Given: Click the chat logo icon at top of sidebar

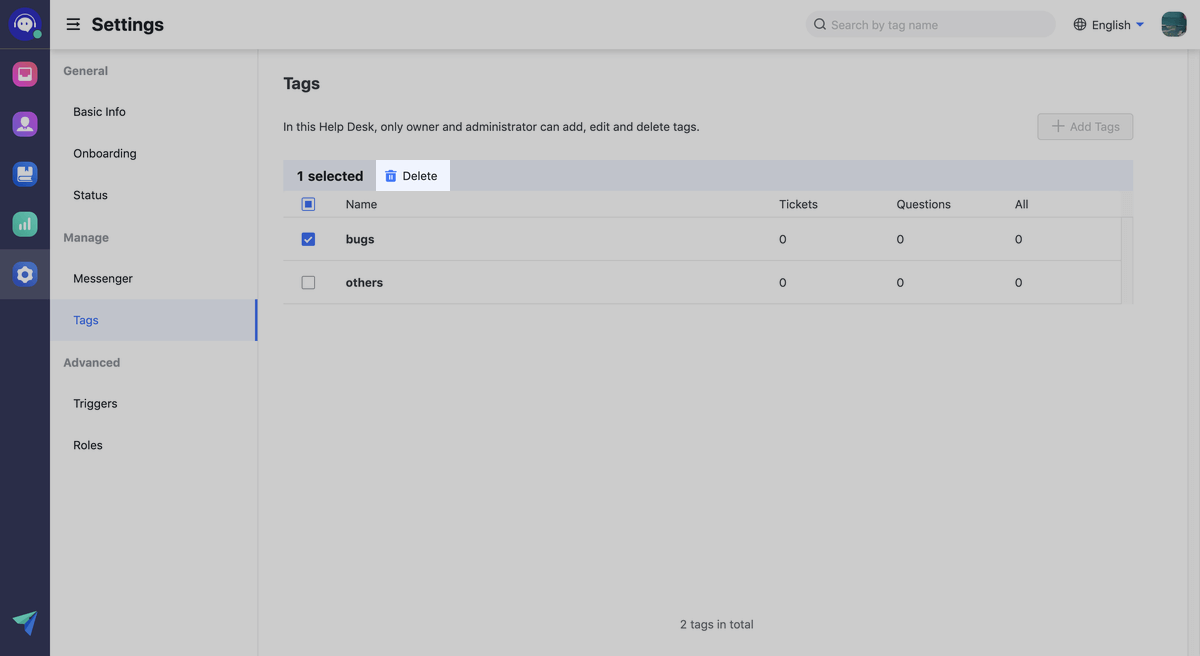Looking at the screenshot, I should coord(25,23).
